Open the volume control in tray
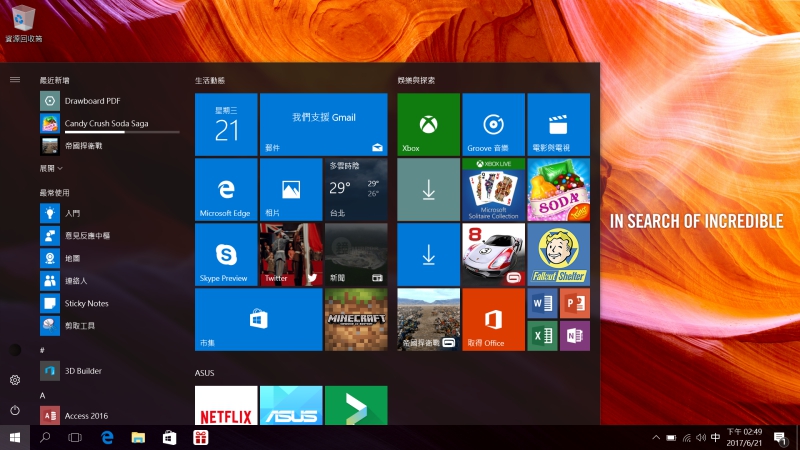This screenshot has height=450, width=800. coord(701,438)
